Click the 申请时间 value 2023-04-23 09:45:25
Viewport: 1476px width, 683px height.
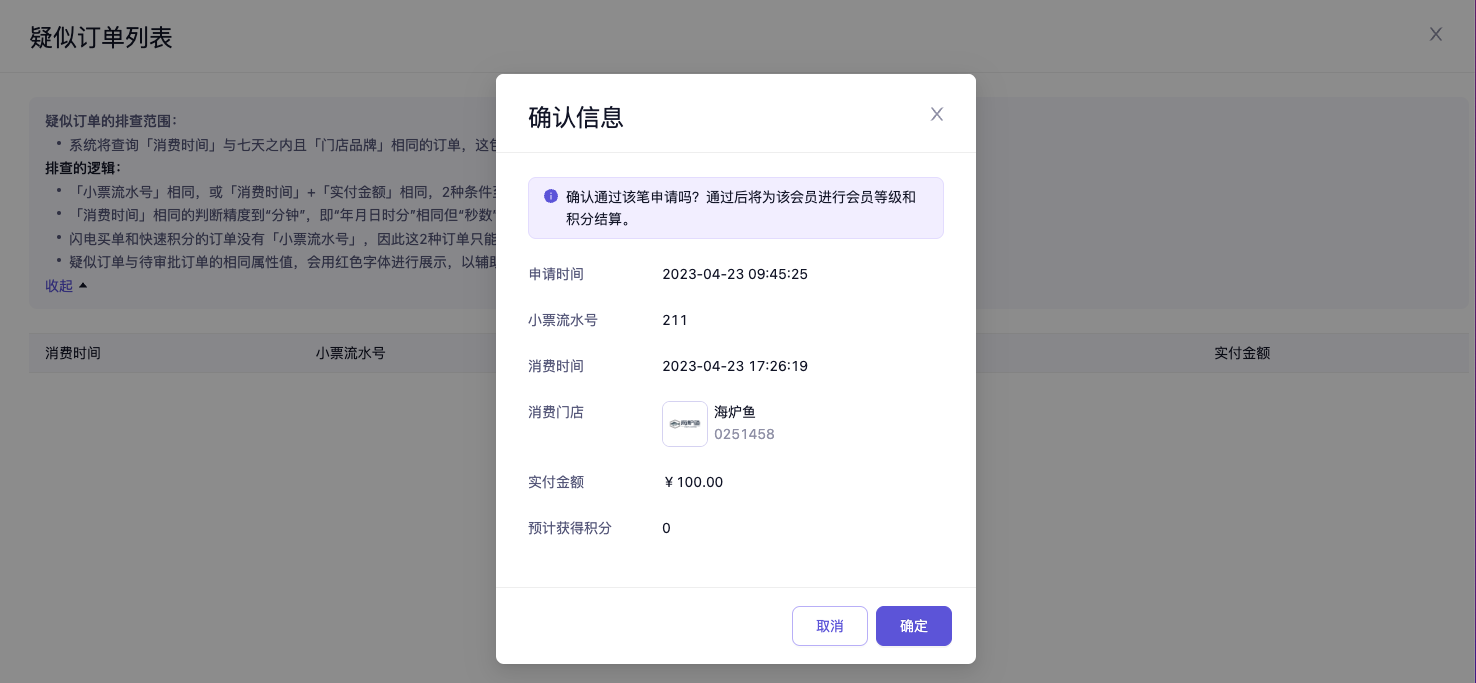735,274
